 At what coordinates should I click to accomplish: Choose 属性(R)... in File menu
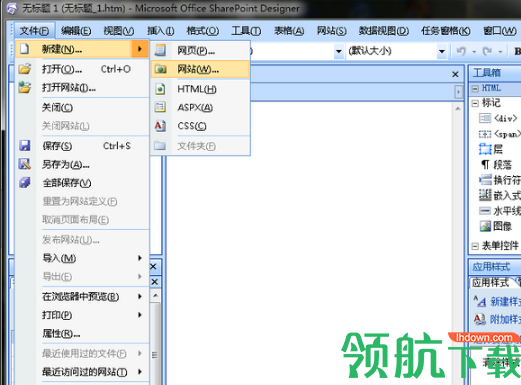tap(82, 333)
